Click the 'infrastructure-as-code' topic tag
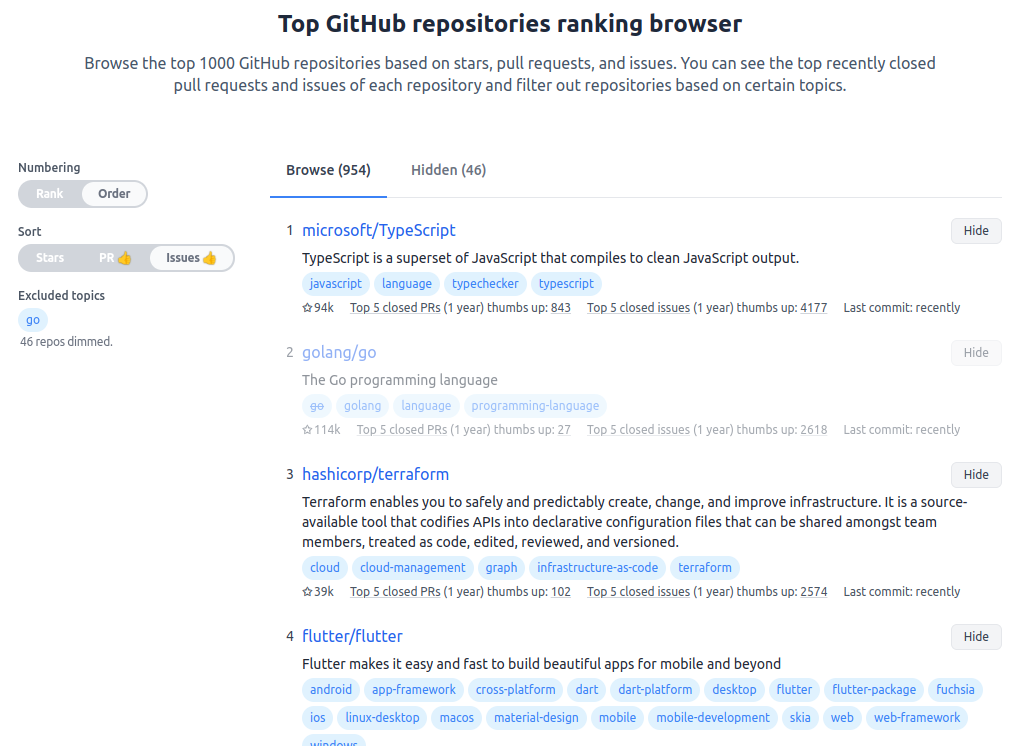Image resolution: width=1022 pixels, height=746 pixels. (598, 567)
